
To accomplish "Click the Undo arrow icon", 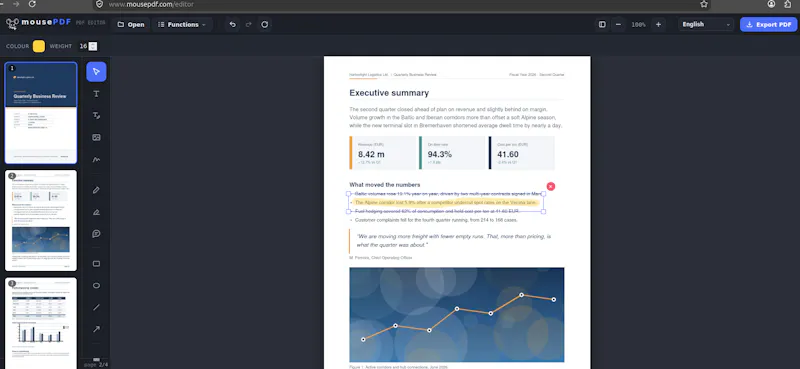I will (x=233, y=24).
